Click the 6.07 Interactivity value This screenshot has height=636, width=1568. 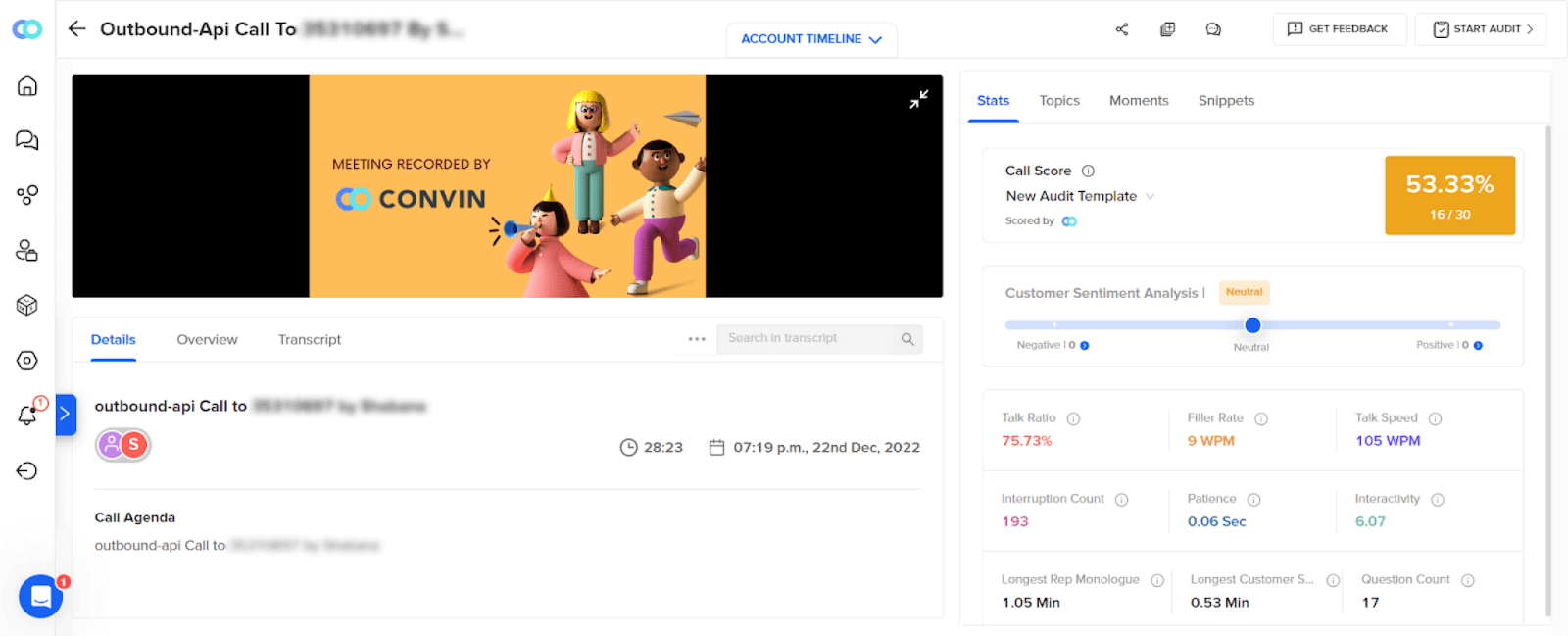coord(1370,521)
